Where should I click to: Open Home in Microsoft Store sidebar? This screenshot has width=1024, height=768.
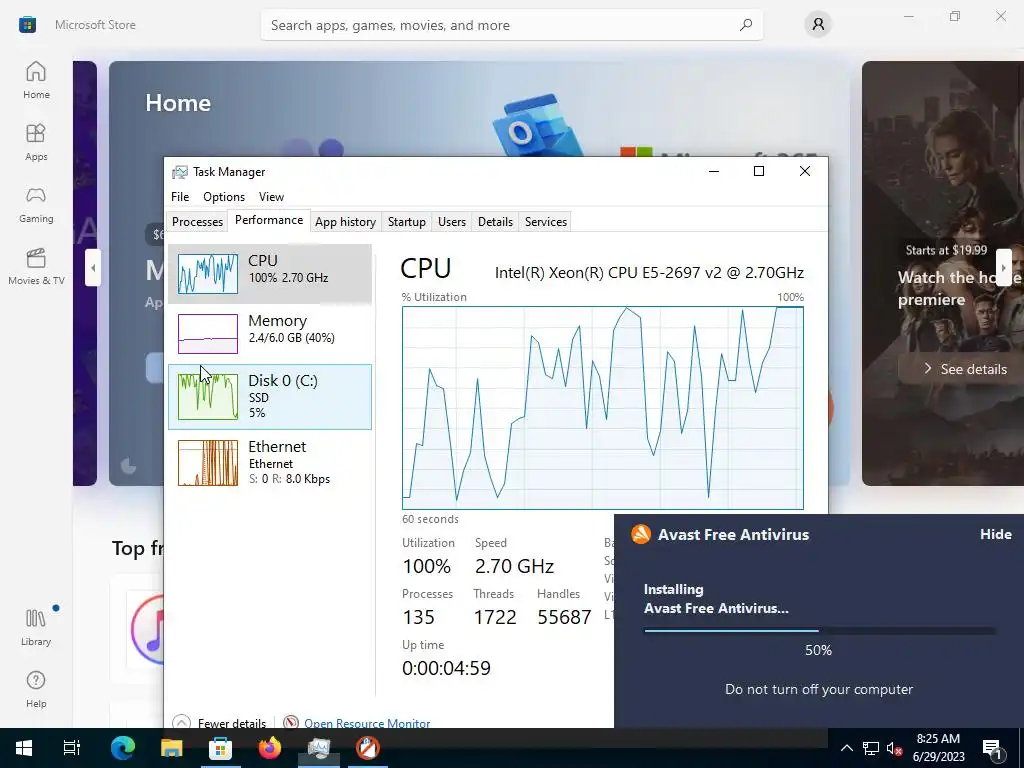point(36,80)
